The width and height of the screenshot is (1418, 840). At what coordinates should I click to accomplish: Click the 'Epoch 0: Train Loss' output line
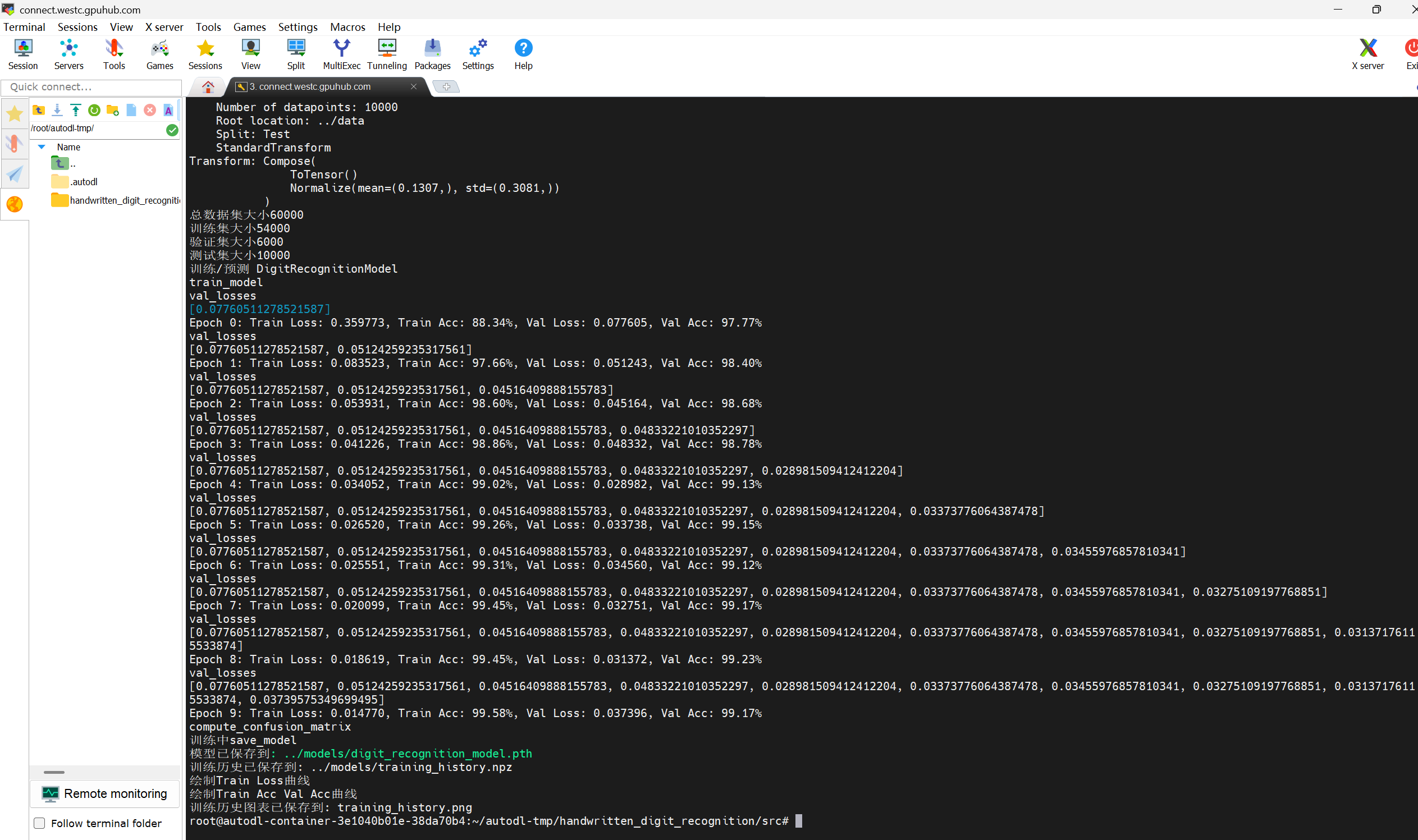(475, 323)
